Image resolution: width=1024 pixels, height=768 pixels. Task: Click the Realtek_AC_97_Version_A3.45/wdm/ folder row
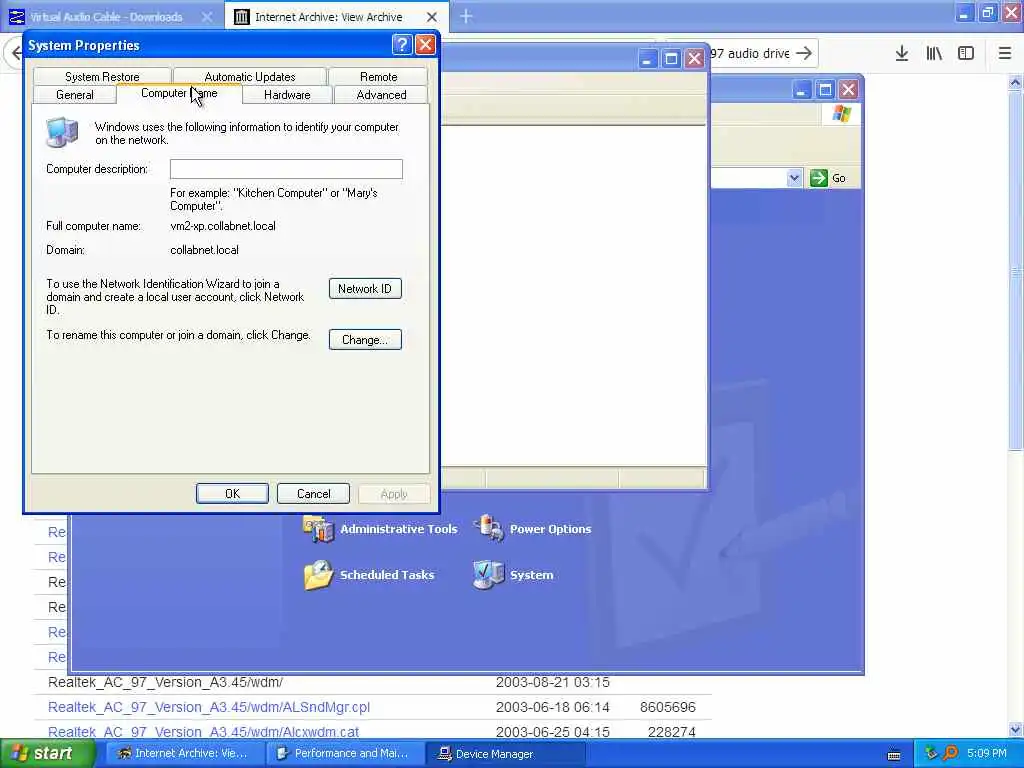pos(372,682)
